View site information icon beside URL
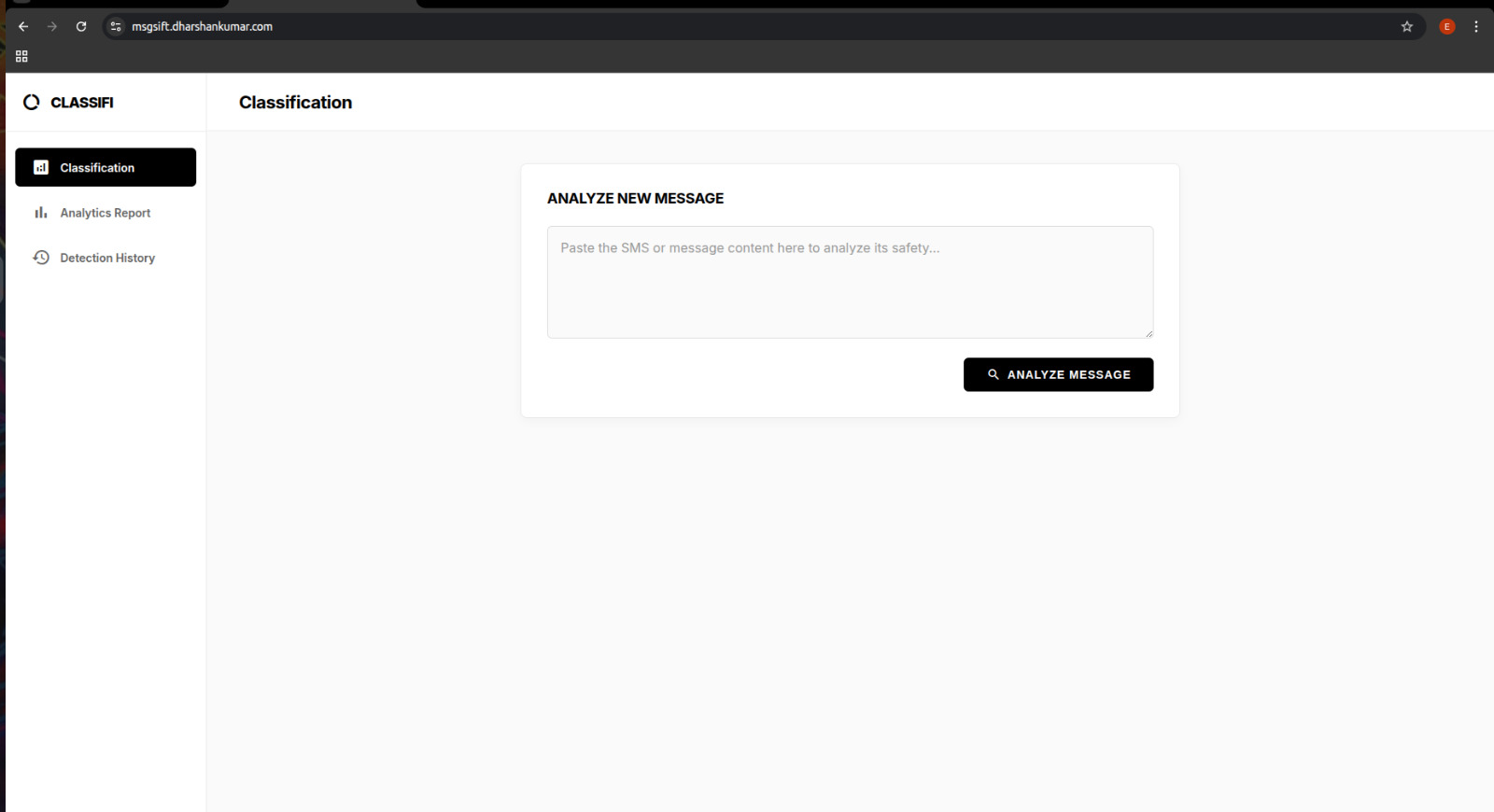The width and height of the screenshot is (1494, 812). coord(116,26)
